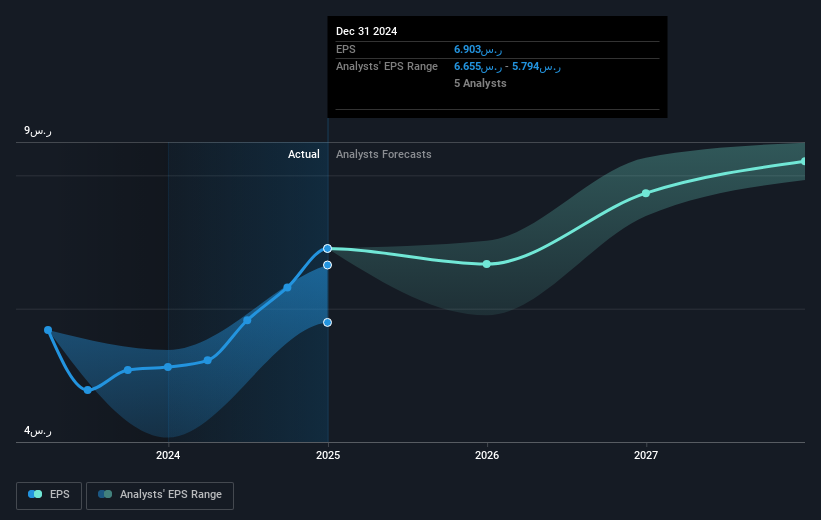
Task: Select the lowest EPS data point in 2023
Action: pos(88,390)
